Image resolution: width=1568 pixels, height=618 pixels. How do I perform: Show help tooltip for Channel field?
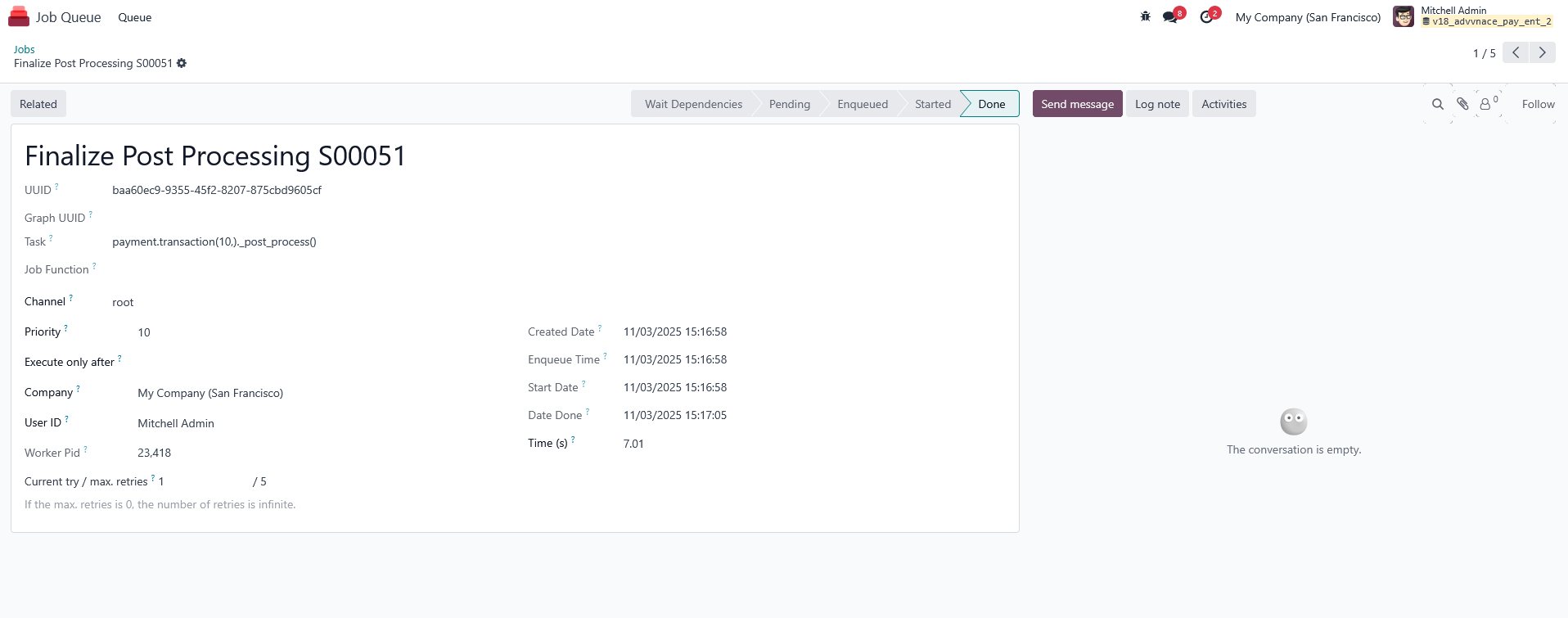(70, 299)
